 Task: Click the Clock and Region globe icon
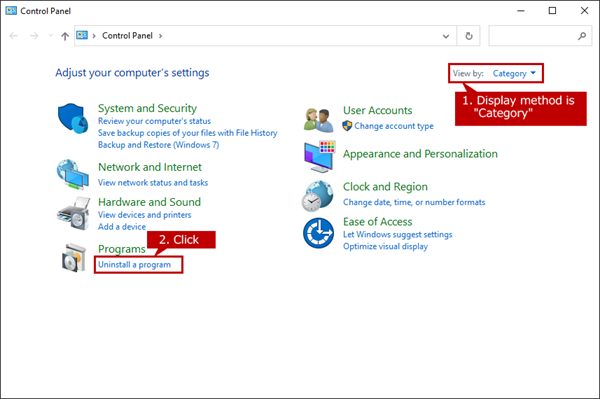(x=318, y=196)
